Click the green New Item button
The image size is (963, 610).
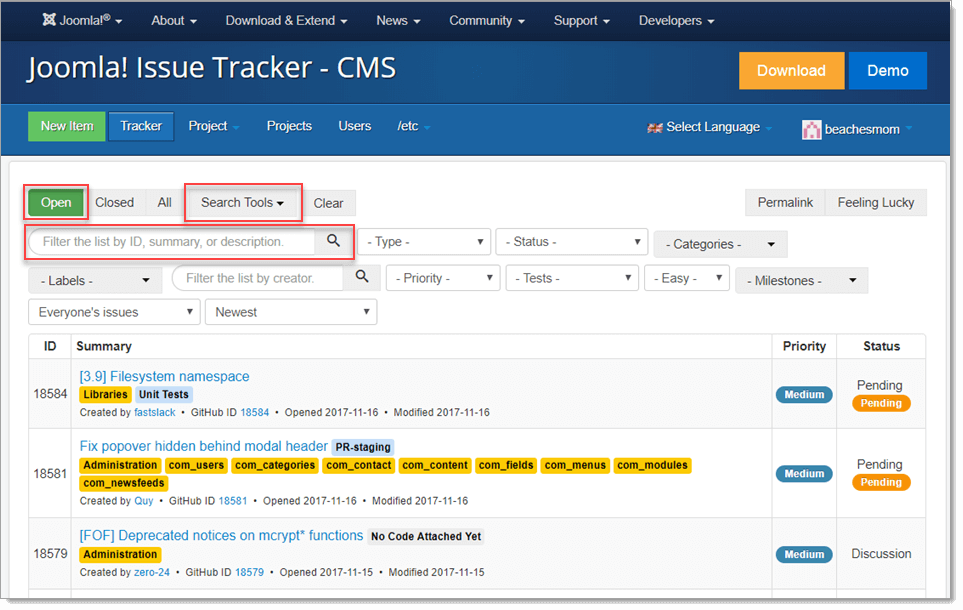click(x=67, y=126)
